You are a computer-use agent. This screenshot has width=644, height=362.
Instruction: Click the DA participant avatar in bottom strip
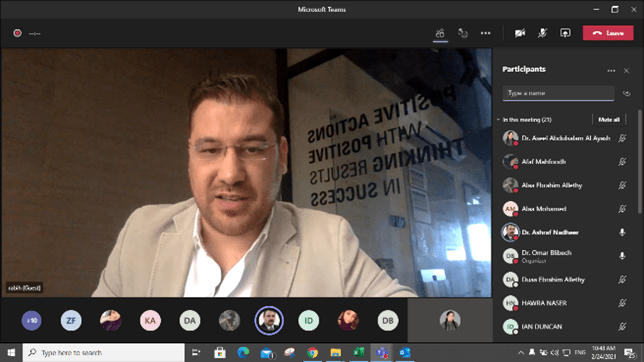pyautogui.click(x=190, y=320)
